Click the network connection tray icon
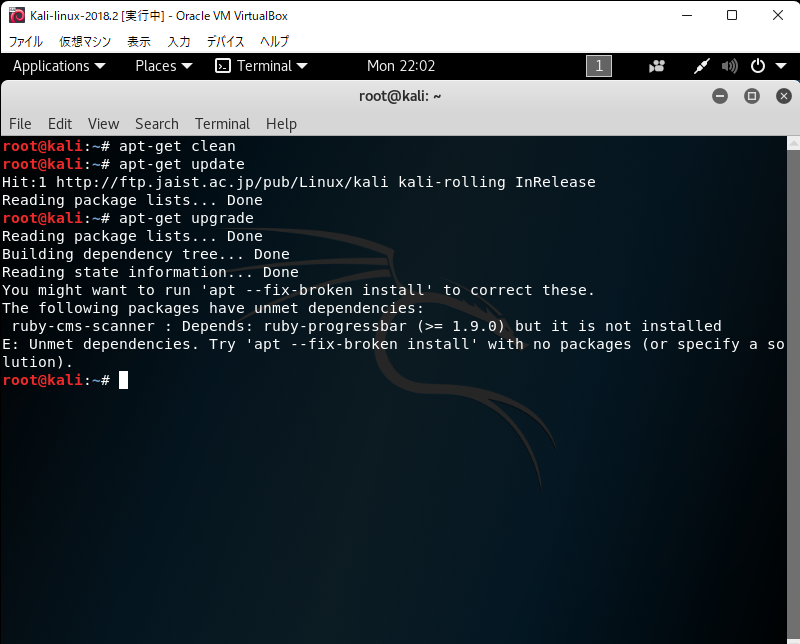This screenshot has height=644, width=800. point(702,66)
